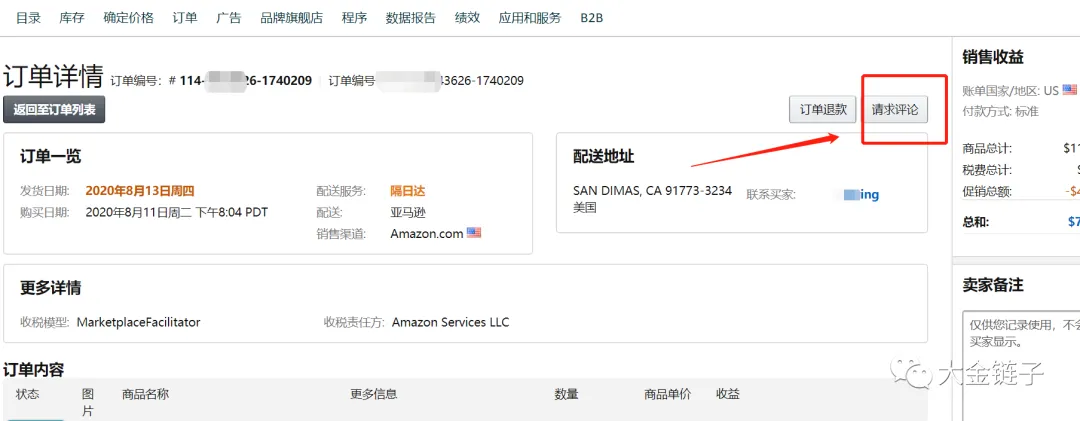This screenshot has height=421, width=1080.
Task: Open the 数据报告 menu
Action: coord(411,18)
